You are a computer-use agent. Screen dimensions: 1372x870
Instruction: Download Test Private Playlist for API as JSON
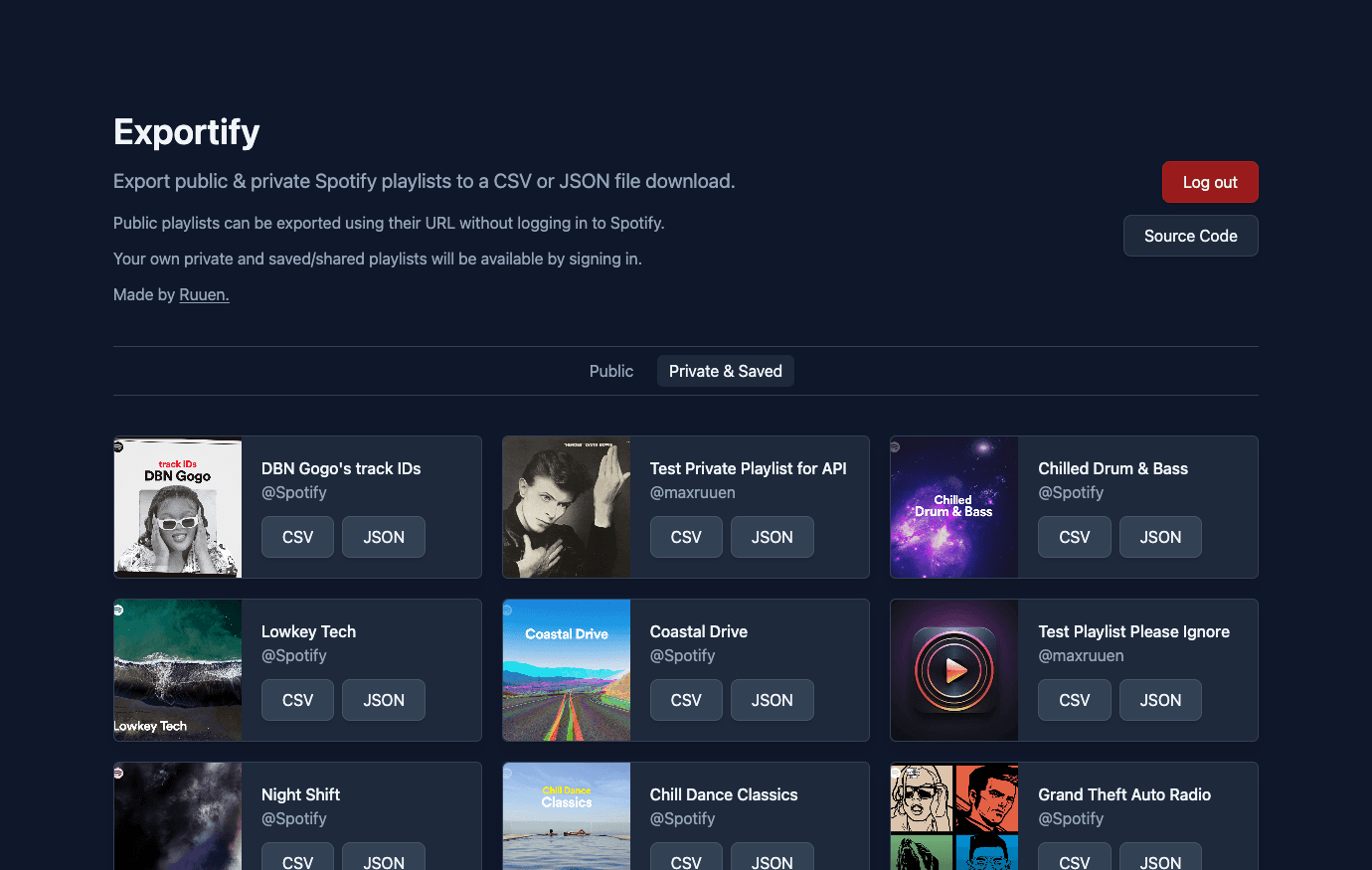(x=772, y=537)
